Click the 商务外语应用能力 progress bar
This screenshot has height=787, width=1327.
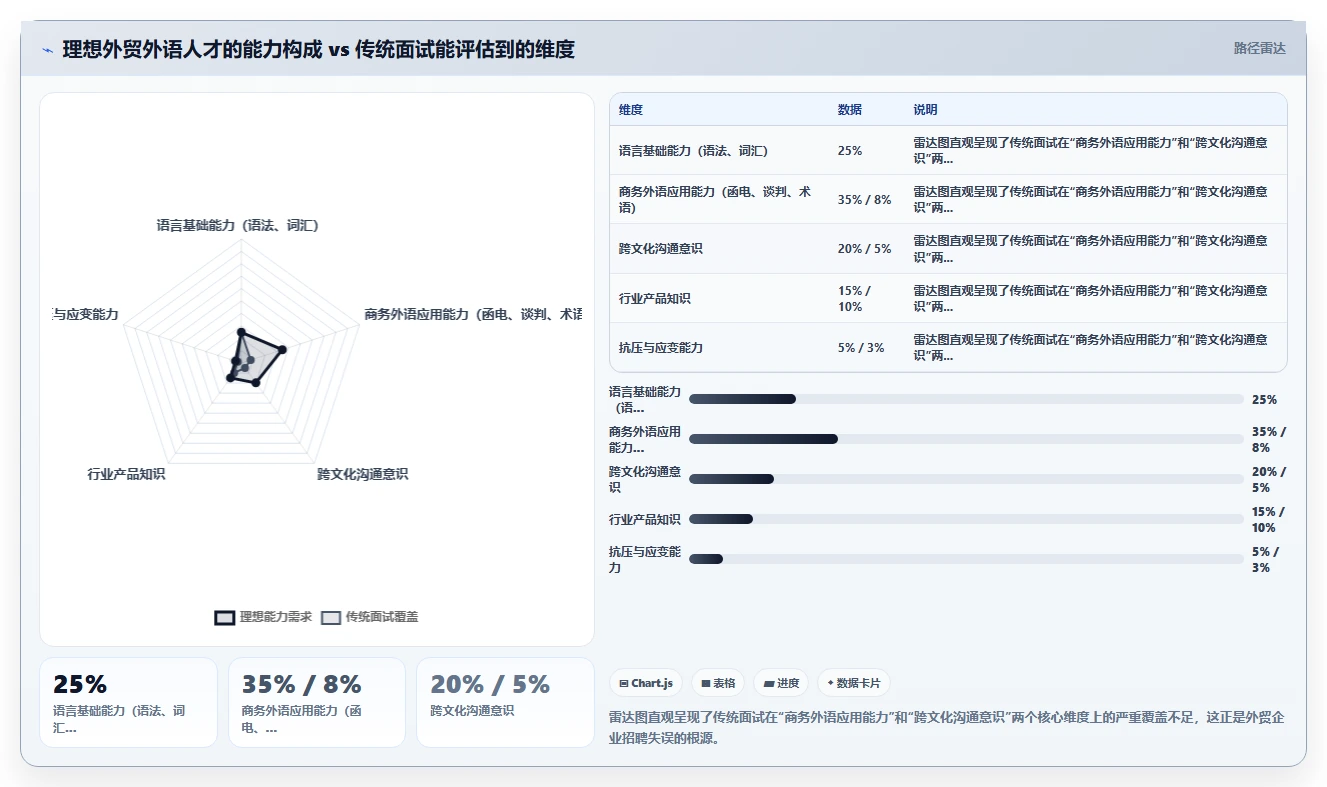tap(966, 439)
